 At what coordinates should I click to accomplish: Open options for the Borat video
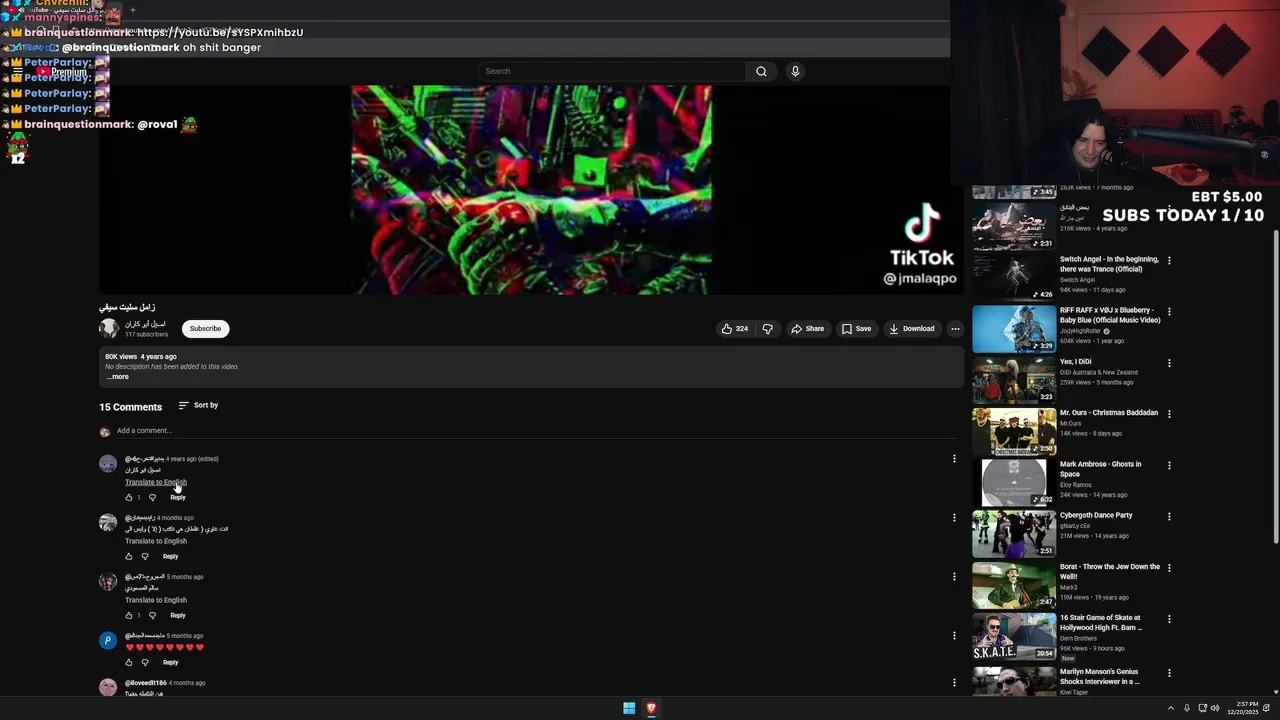coord(1169,568)
